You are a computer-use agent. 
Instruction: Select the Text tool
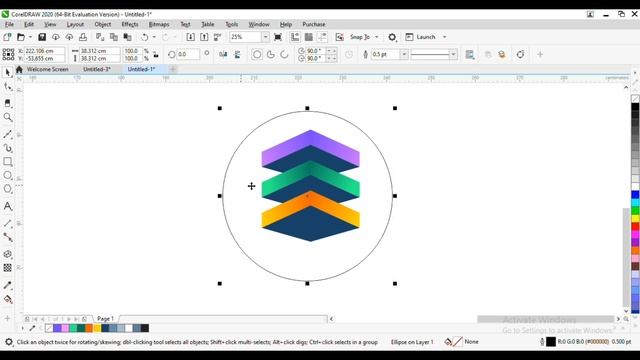7,206
